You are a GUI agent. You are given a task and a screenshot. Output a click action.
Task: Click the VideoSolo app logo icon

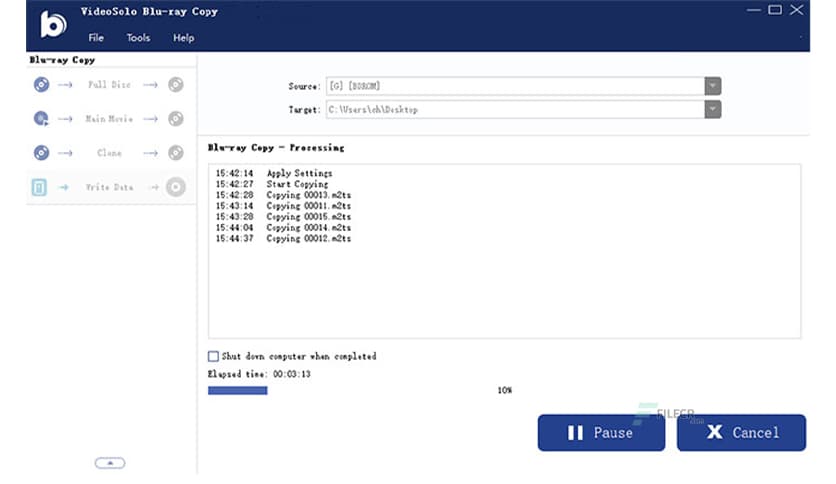[x=53, y=24]
